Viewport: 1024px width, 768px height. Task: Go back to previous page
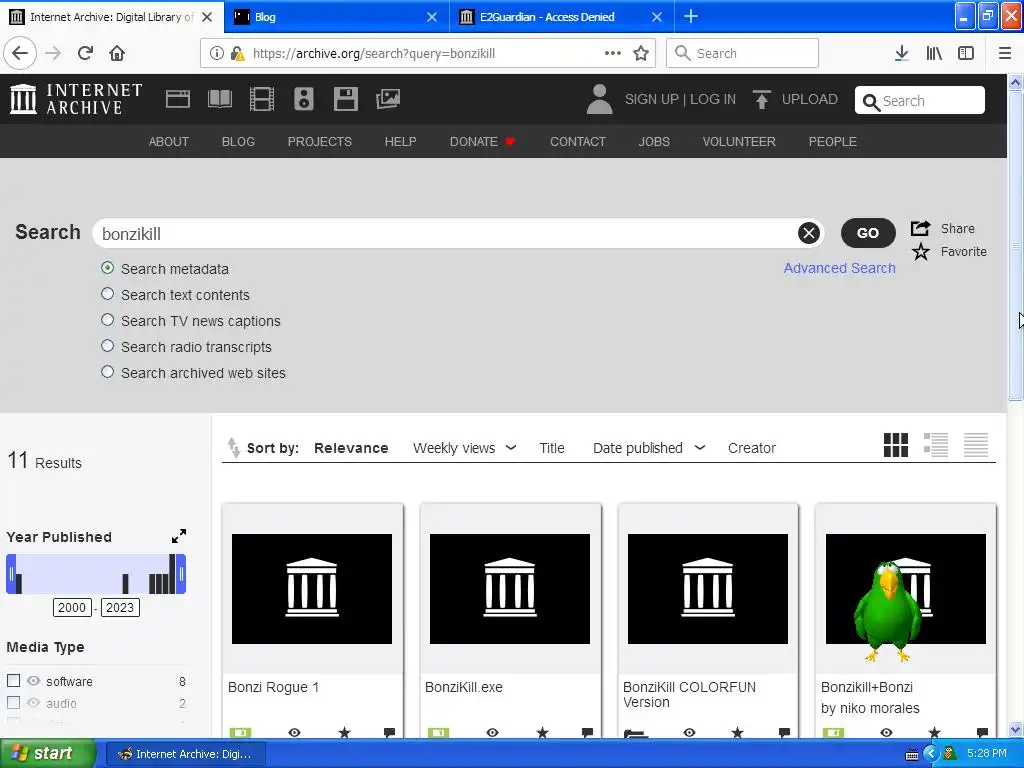tap(20, 54)
